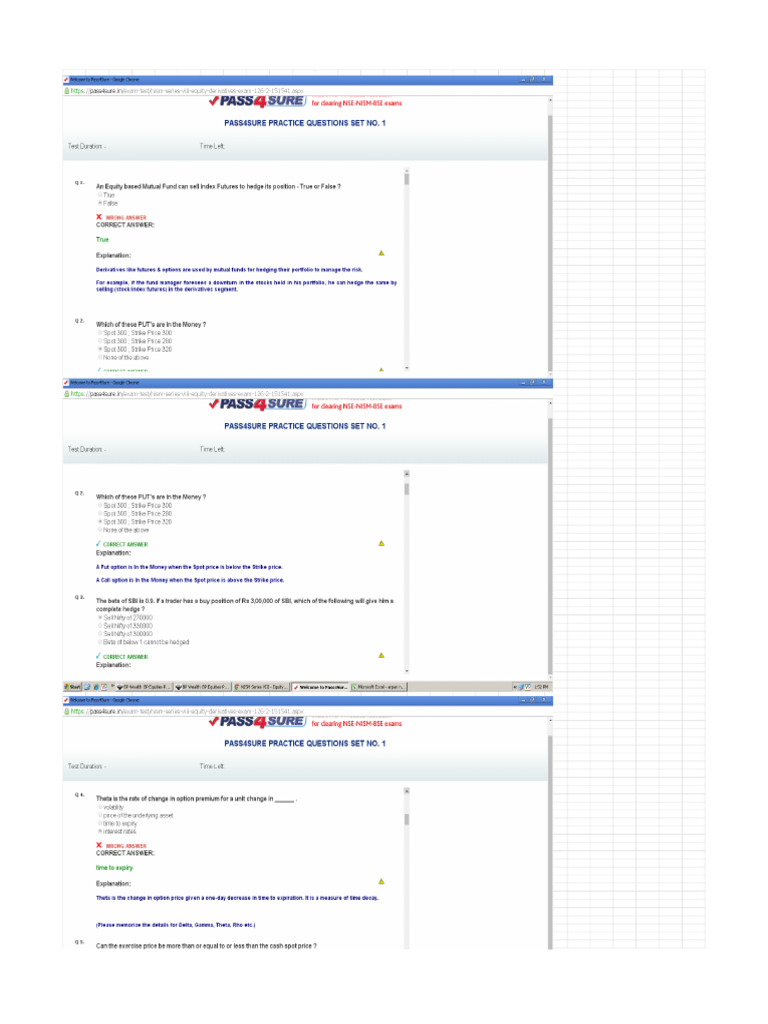768x1024 pixels.
Task: Select 'Sell Nifty of 330000' option
Action: (100, 626)
